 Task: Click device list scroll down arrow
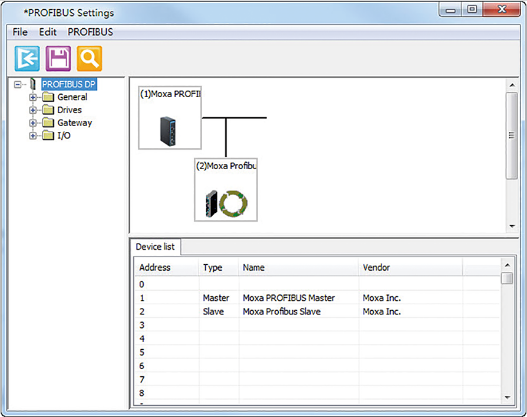pyautogui.click(x=508, y=398)
